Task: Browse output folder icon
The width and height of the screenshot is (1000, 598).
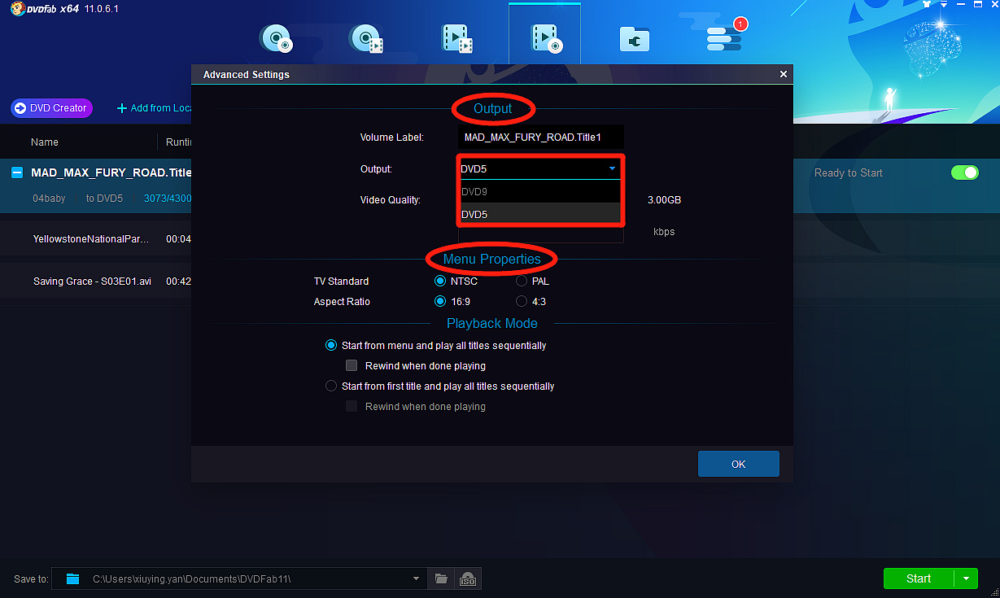Action: (x=441, y=579)
